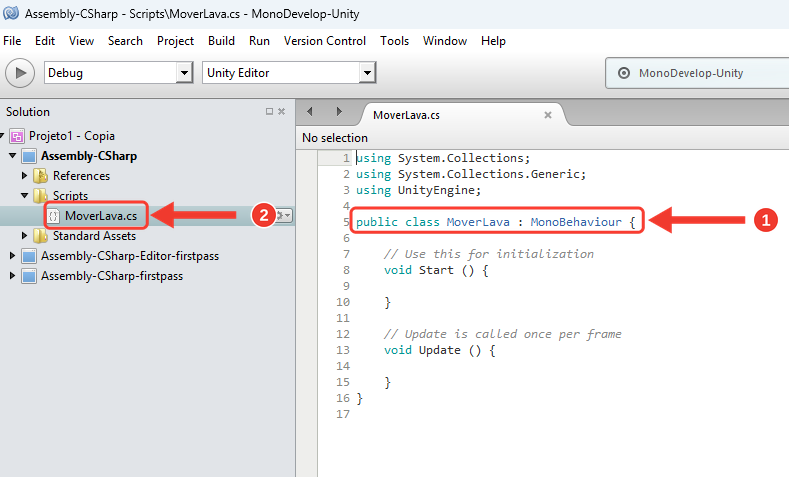Click the 'using UnityEngine;' code line
The height and width of the screenshot is (477, 789).
419,190
